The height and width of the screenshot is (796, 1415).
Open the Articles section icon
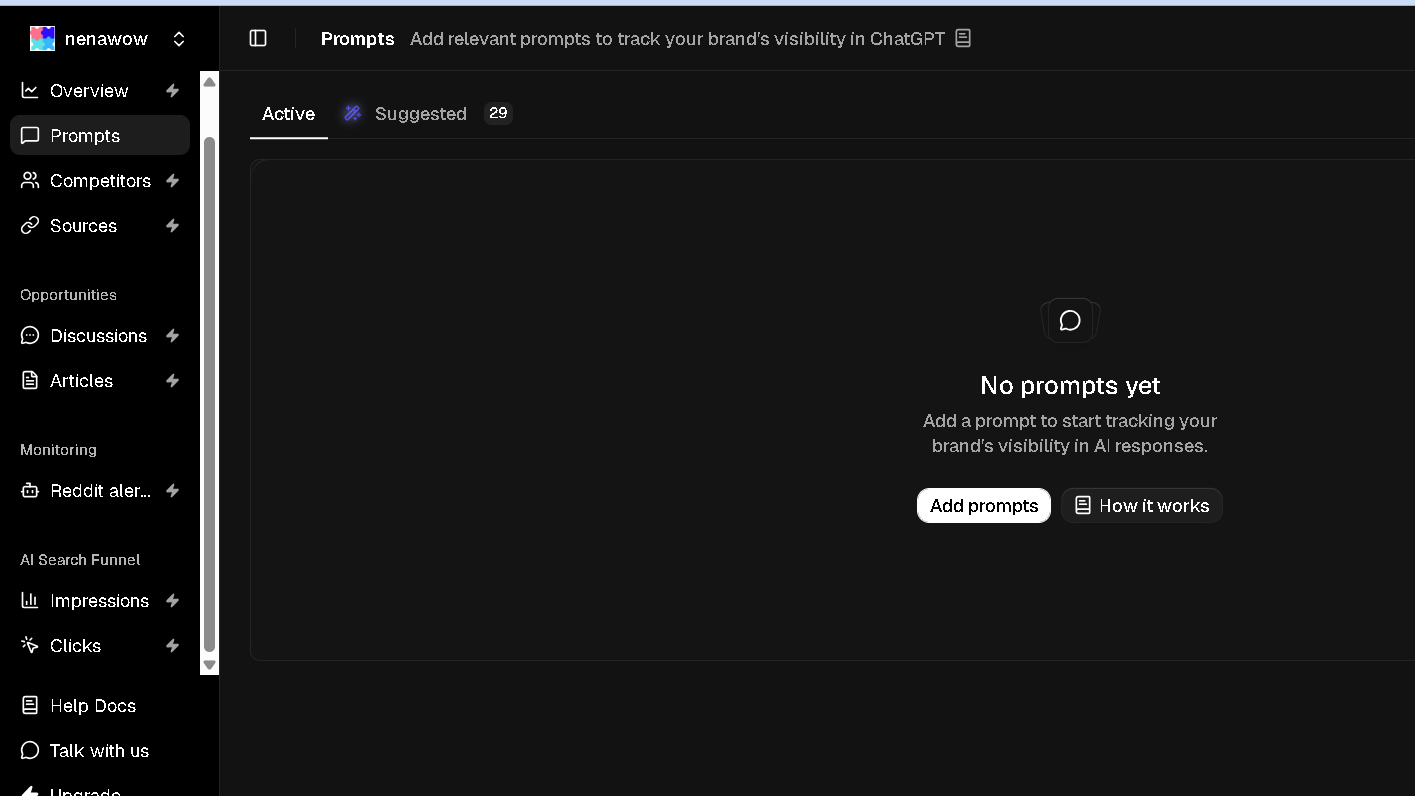29,380
